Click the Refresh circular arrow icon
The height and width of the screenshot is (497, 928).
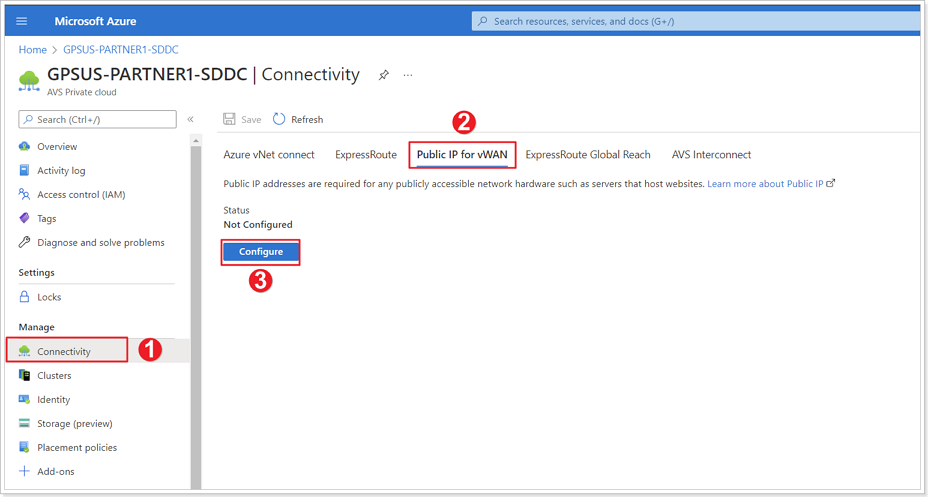tap(279, 120)
